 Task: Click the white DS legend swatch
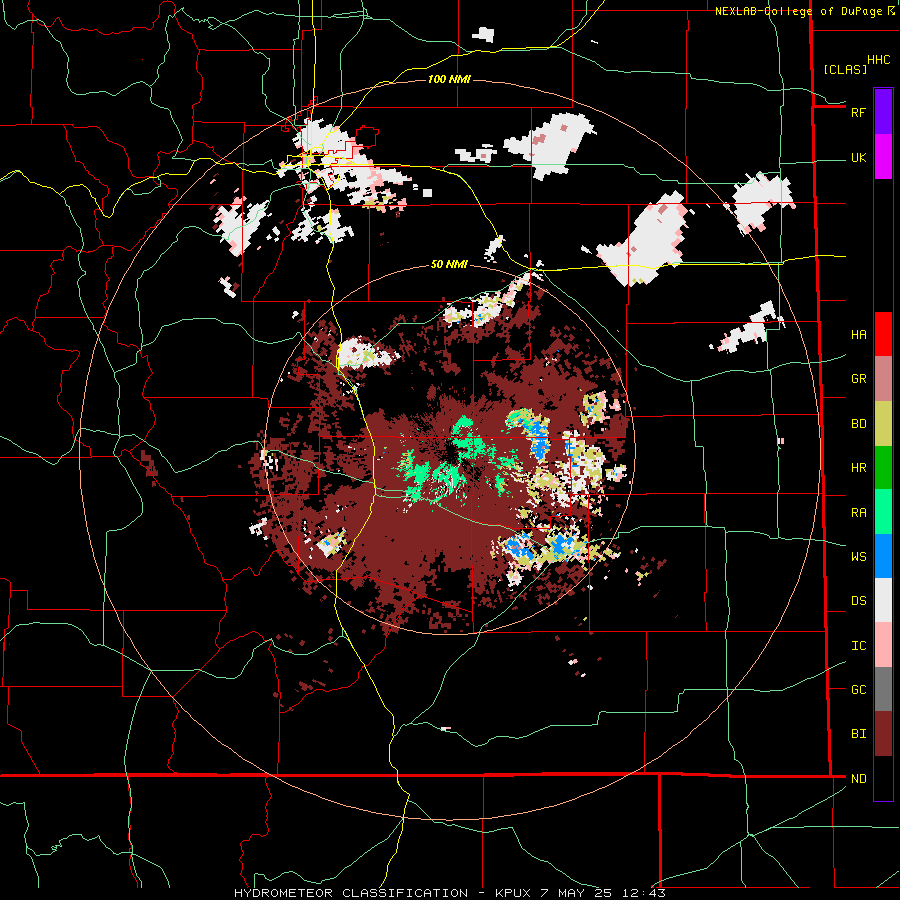(883, 600)
